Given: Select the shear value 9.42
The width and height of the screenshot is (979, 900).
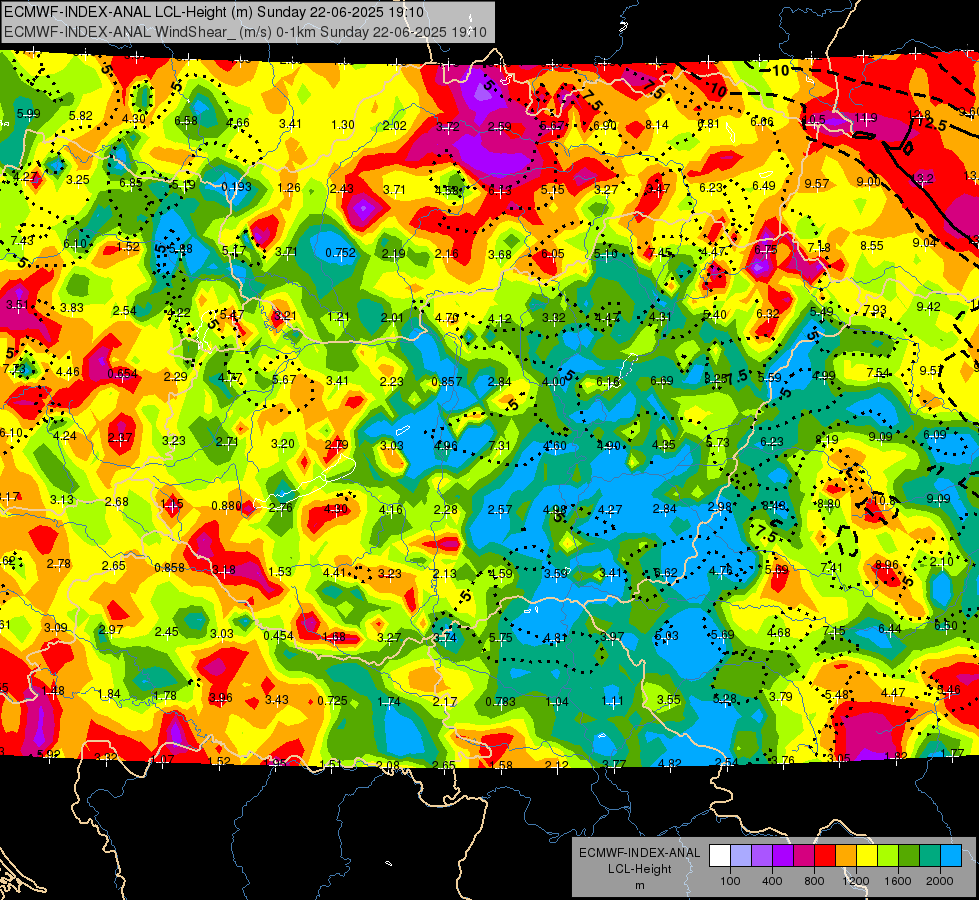Looking at the screenshot, I should click(928, 306).
